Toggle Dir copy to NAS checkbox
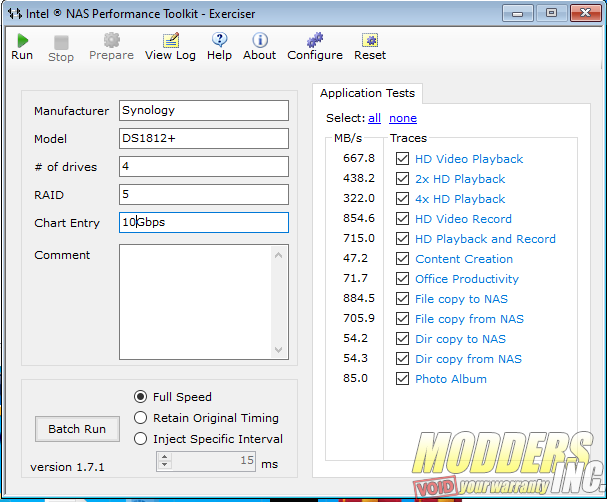 click(402, 339)
